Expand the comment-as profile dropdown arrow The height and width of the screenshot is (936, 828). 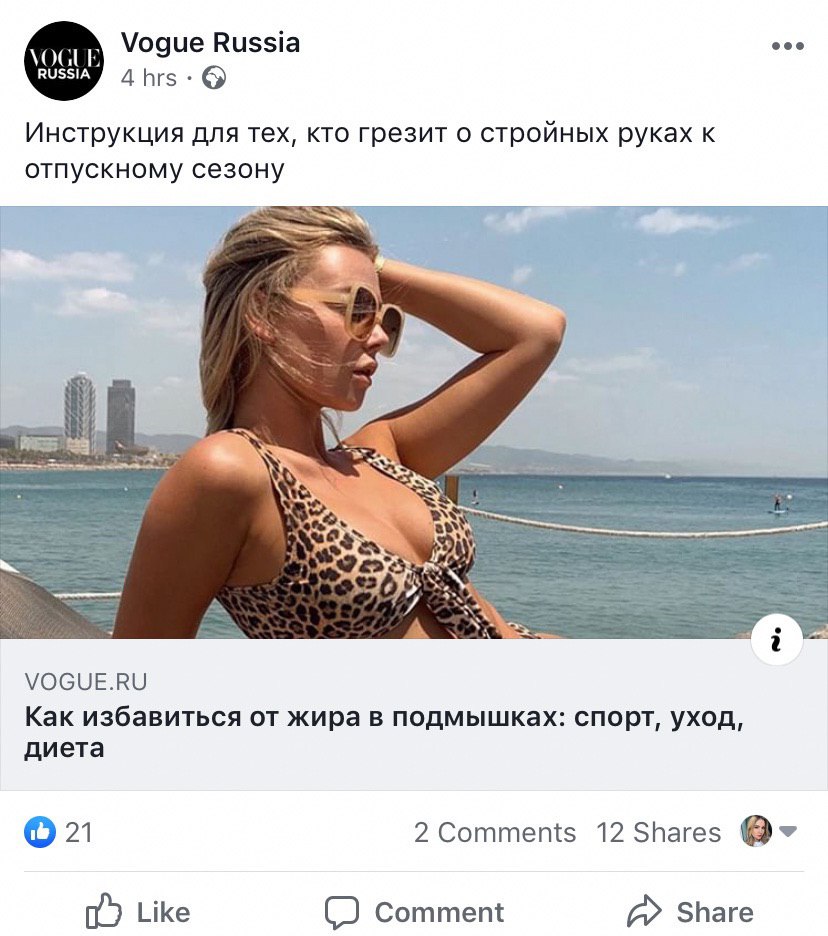click(x=788, y=831)
